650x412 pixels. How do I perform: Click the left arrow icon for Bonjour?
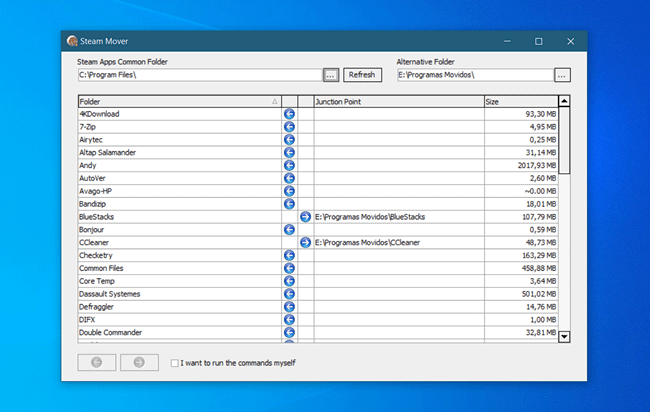point(289,230)
